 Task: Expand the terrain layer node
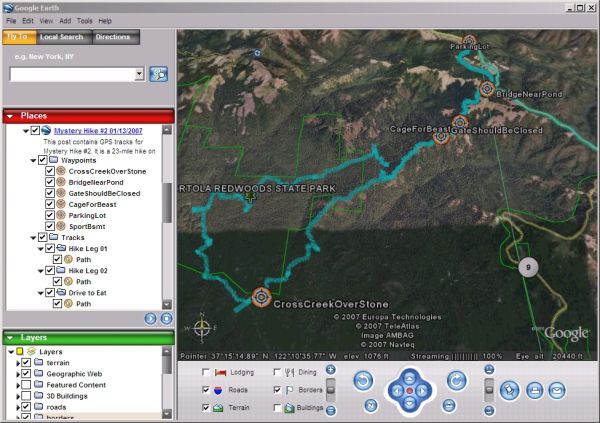click(18, 363)
